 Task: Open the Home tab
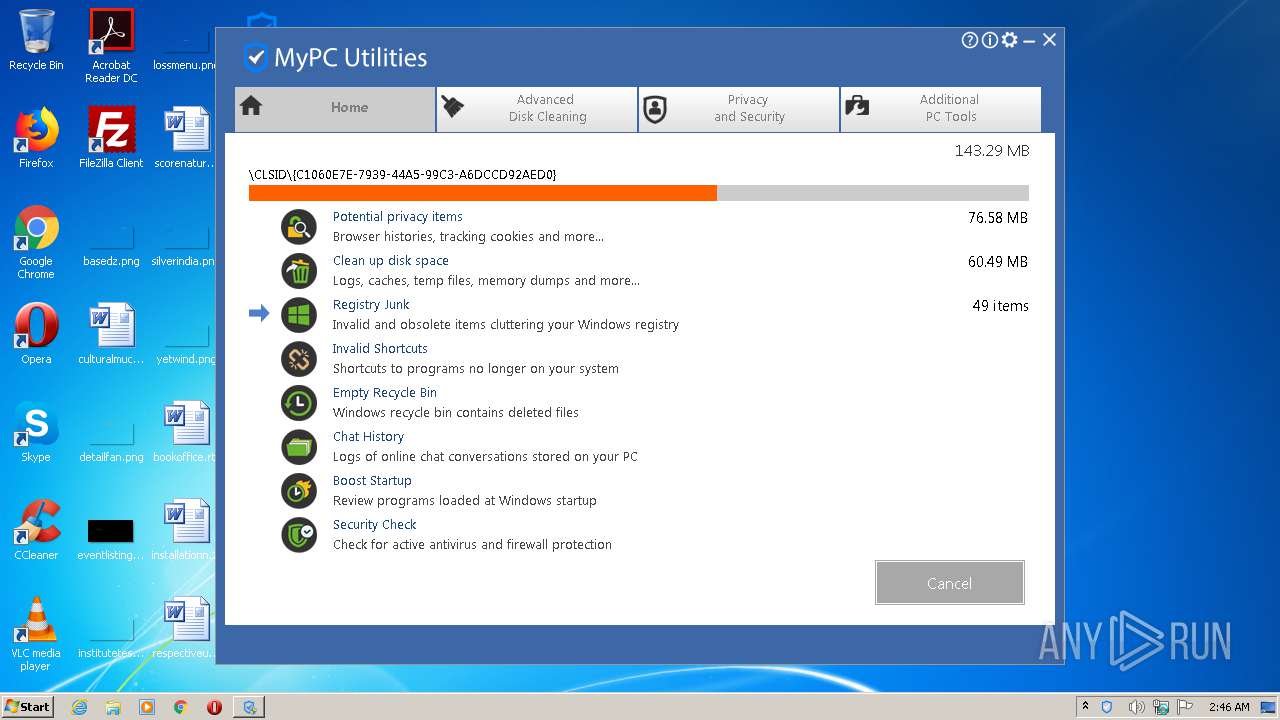335,109
